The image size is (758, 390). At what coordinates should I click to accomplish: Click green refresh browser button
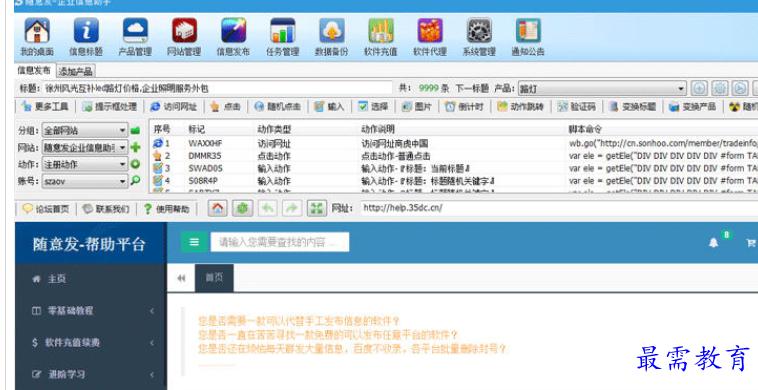(243, 208)
